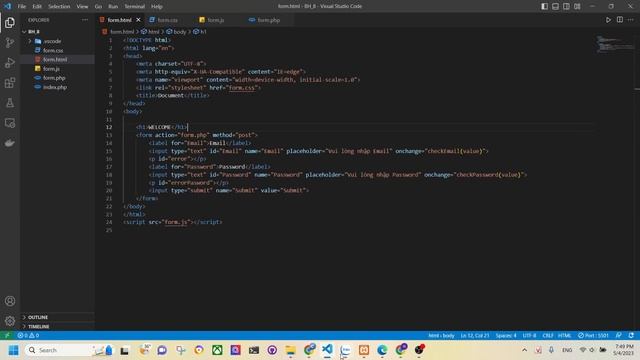
Task: Open Explorer Views and More Actions ellipsis
Action: (x=85, y=20)
